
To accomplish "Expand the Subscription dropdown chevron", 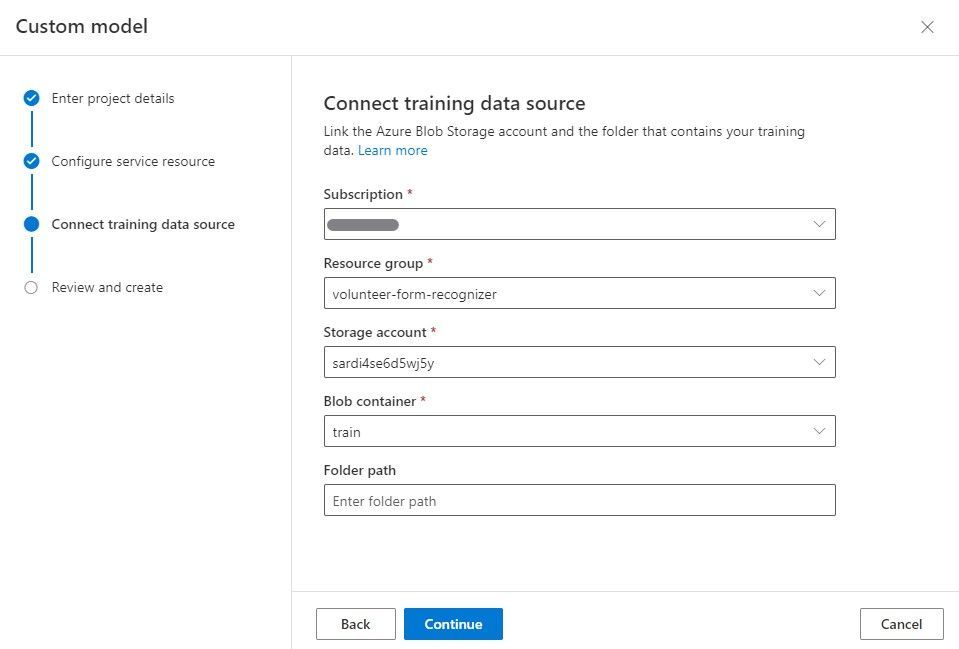I will (x=819, y=224).
